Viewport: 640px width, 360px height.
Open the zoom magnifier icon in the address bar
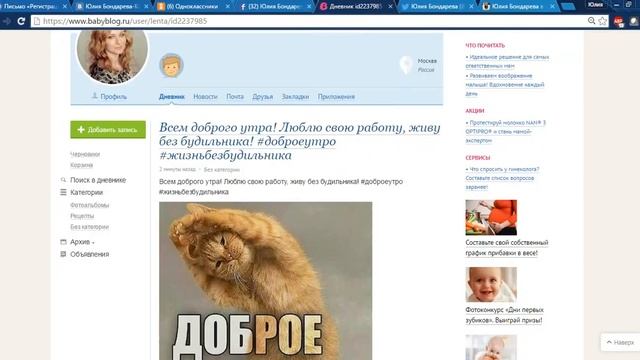pos(591,21)
